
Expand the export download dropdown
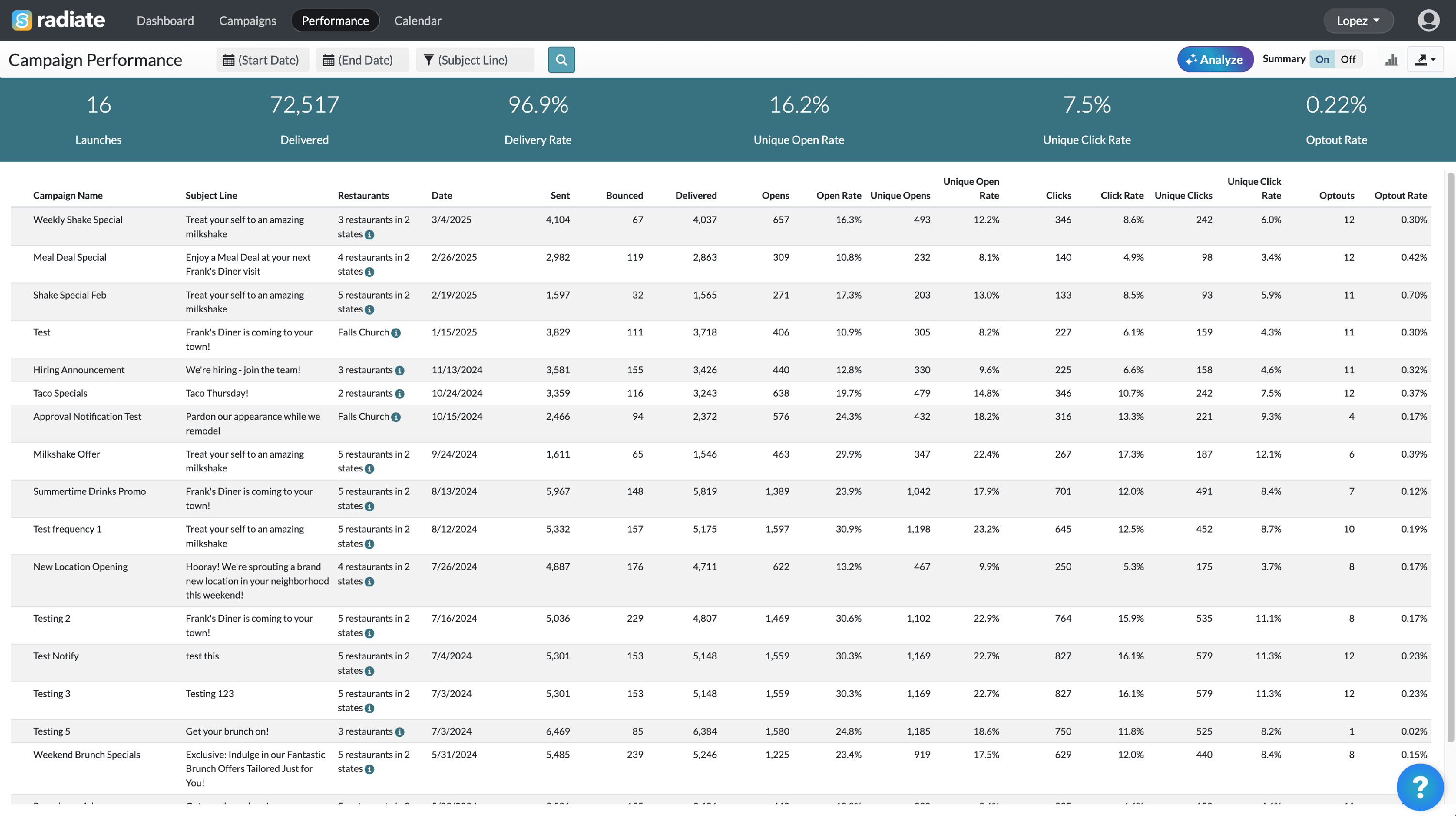click(1425, 59)
